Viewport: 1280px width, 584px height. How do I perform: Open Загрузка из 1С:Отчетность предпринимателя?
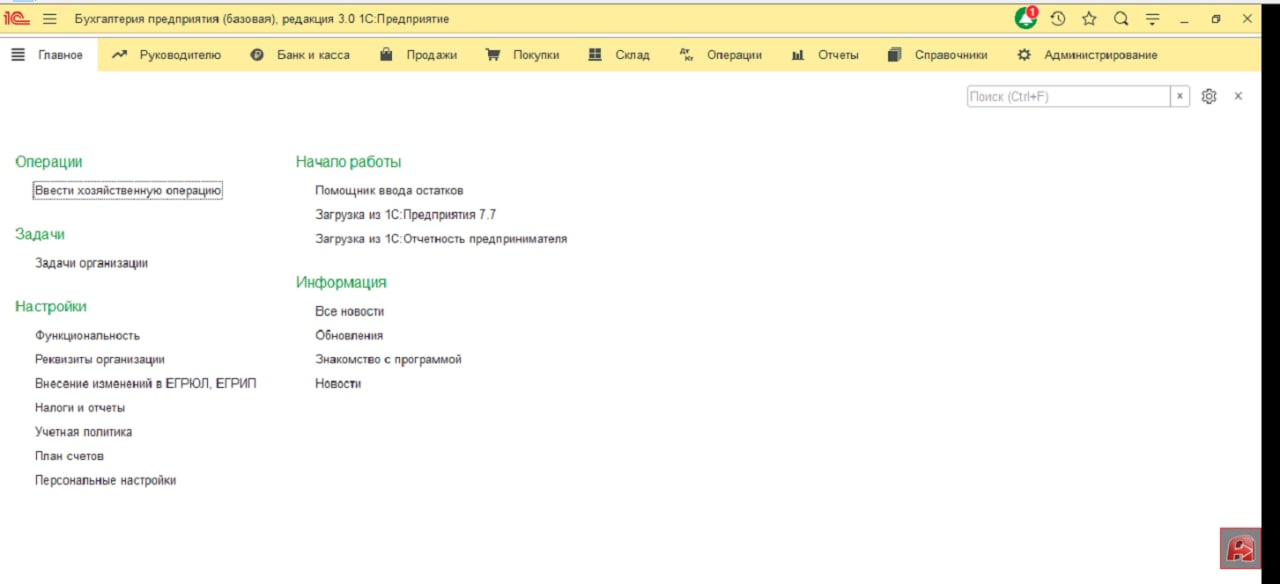[x=441, y=239]
